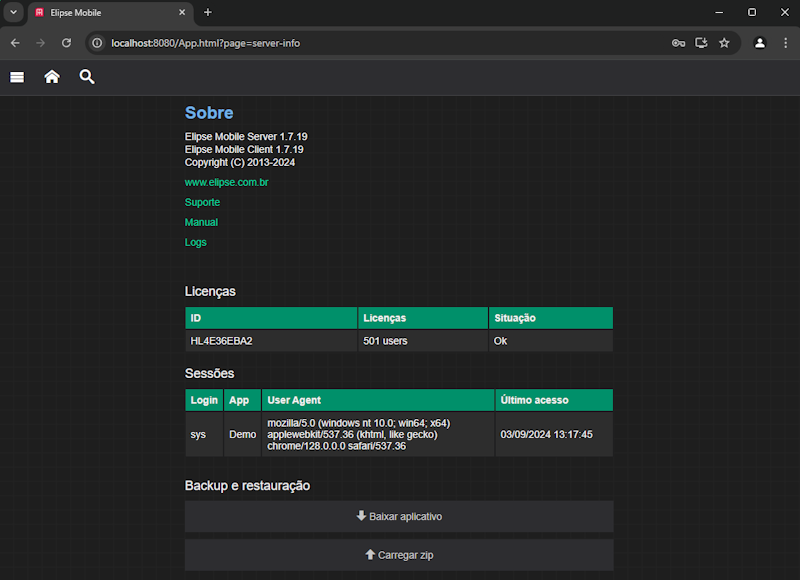Go to the Home icon
Screen dimensions: 800x580
click(52, 77)
